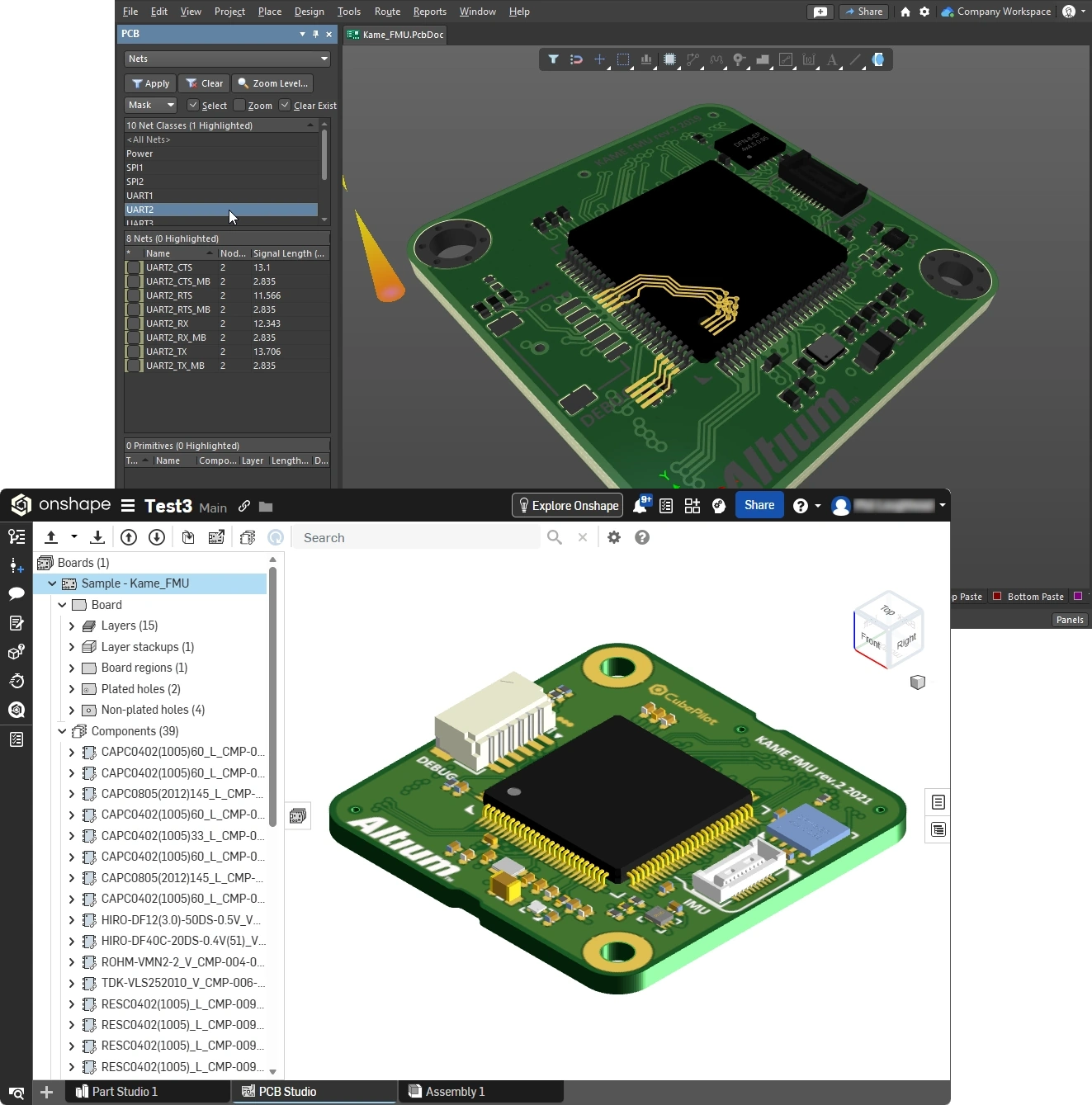Check the box for UART2_RTS net

[134, 295]
